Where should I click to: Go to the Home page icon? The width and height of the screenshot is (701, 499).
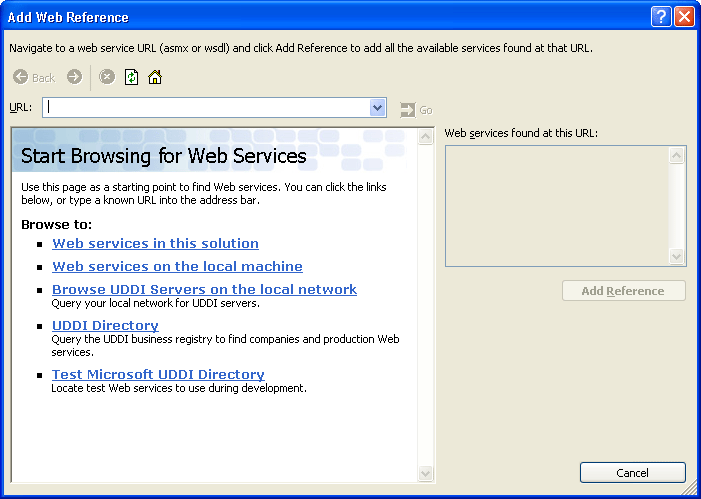click(155, 77)
